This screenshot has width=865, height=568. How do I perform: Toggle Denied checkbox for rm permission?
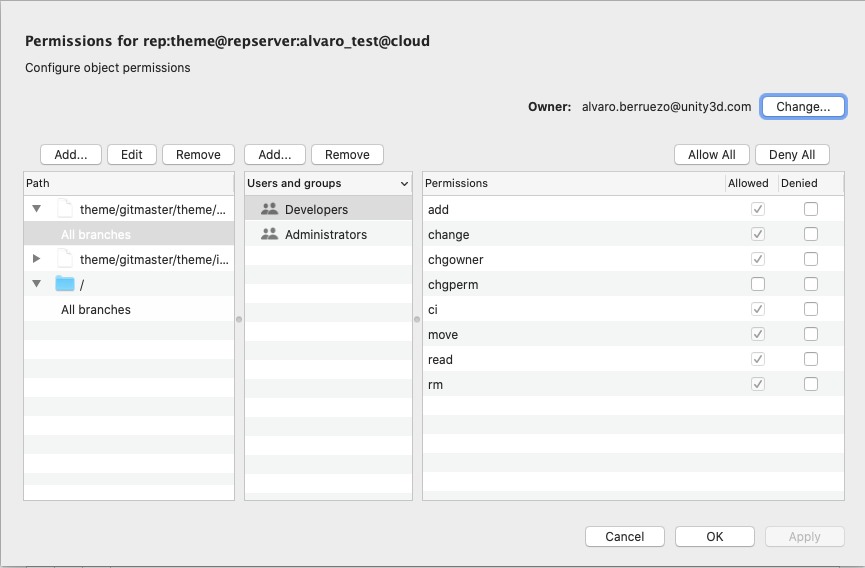pos(811,384)
